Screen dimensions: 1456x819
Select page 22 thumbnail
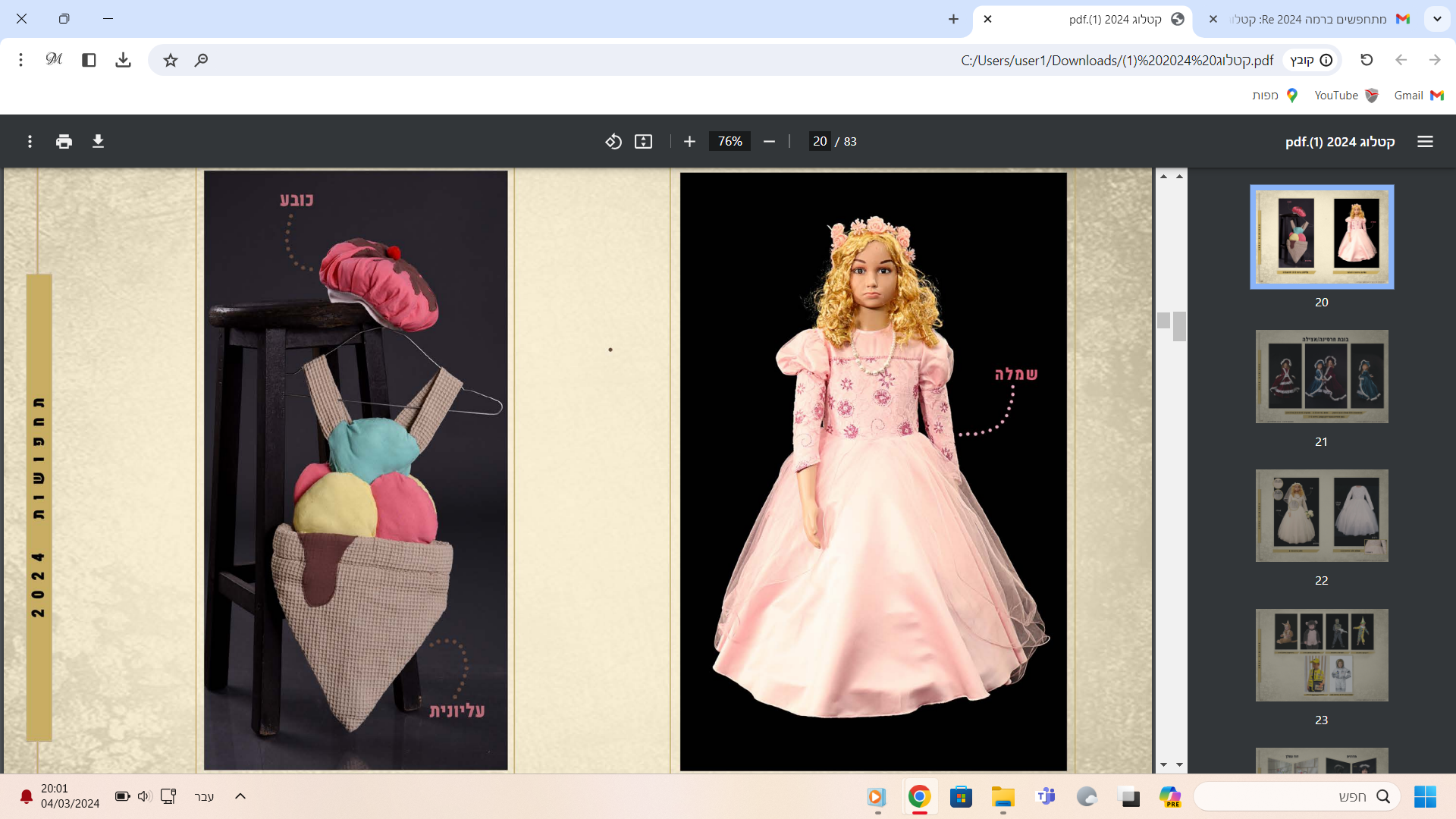pyautogui.click(x=1321, y=516)
